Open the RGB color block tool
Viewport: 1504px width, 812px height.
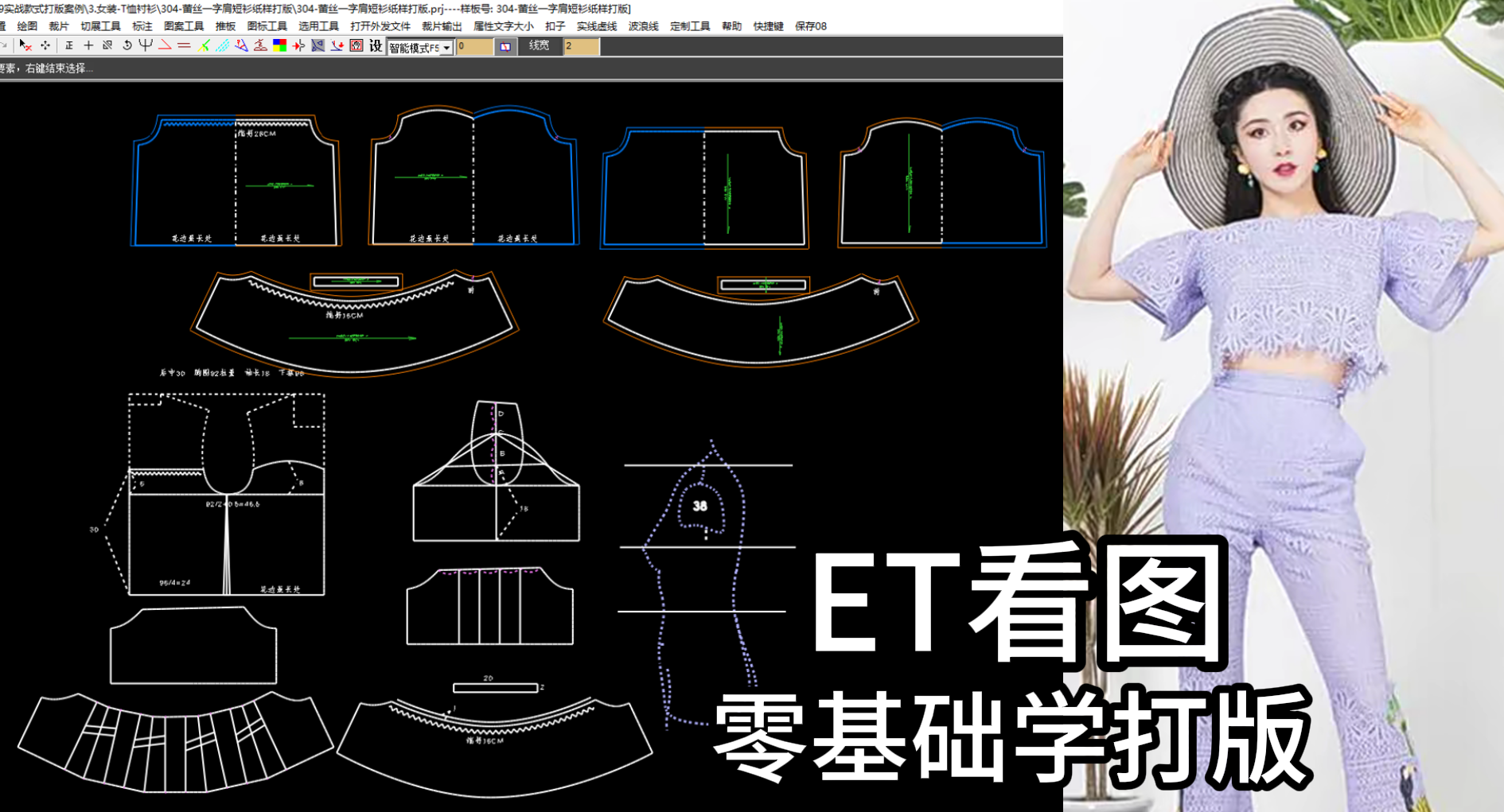pyautogui.click(x=280, y=45)
